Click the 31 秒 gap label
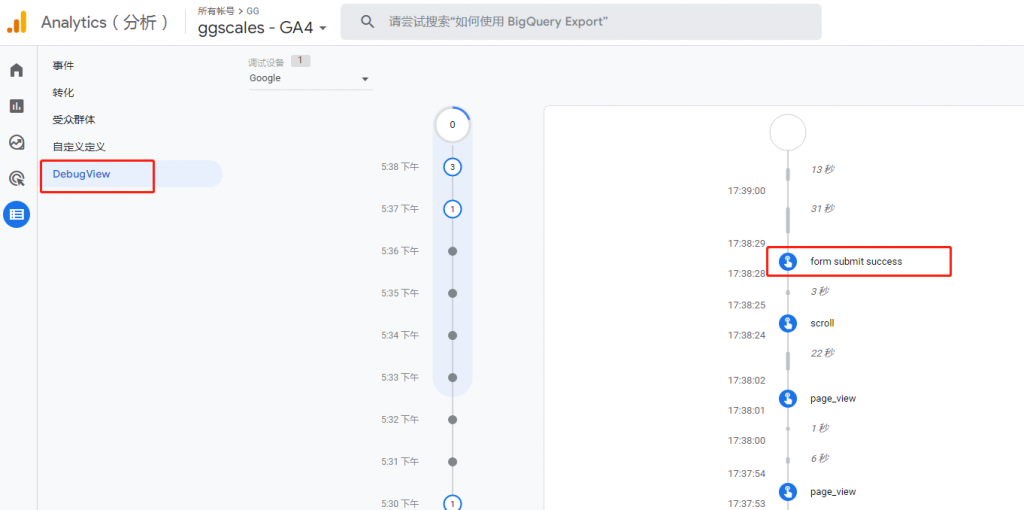 [822, 209]
